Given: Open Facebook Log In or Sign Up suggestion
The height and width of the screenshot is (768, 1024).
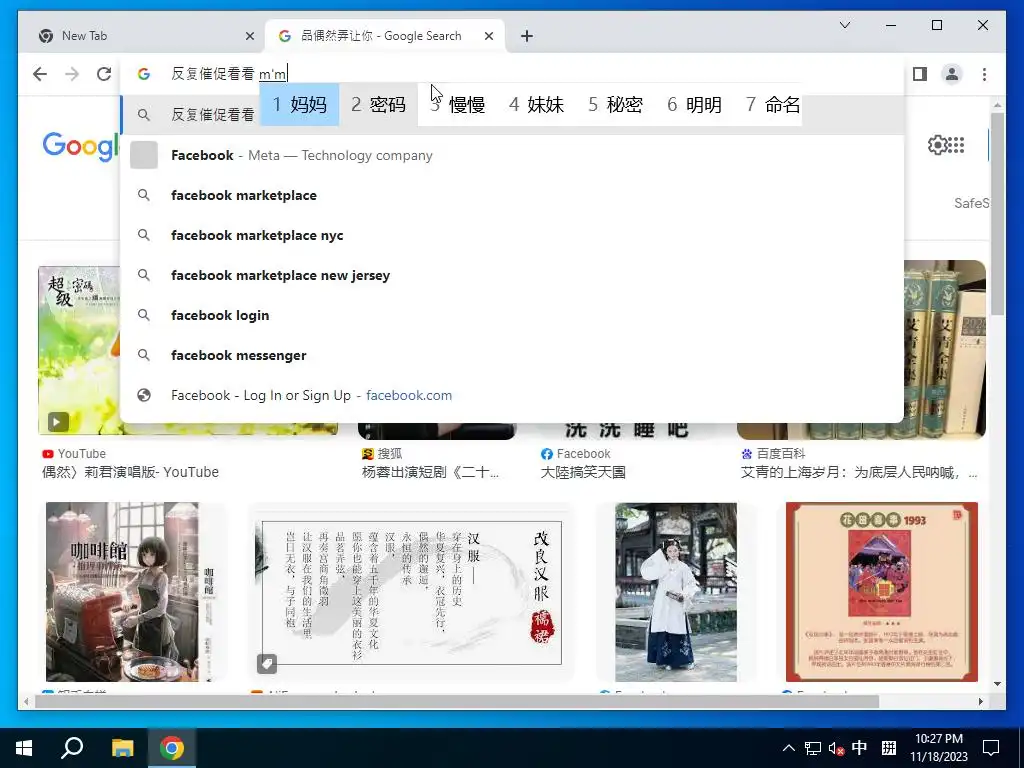Looking at the screenshot, I should point(512,395).
